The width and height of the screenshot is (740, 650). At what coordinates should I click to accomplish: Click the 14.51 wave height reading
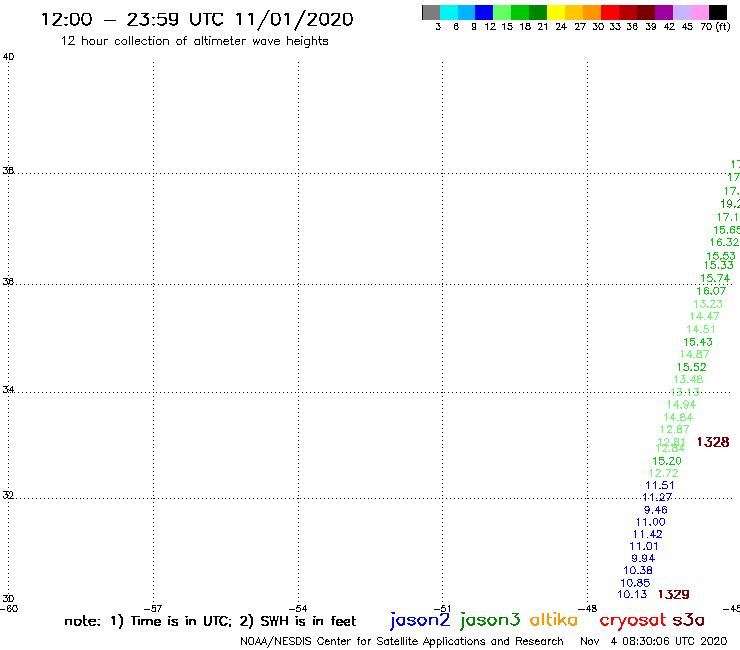coord(701,329)
